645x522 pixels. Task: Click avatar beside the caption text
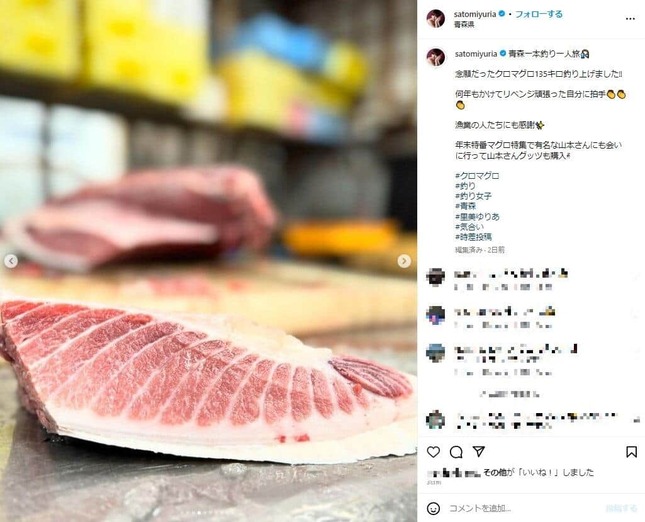[436, 57]
